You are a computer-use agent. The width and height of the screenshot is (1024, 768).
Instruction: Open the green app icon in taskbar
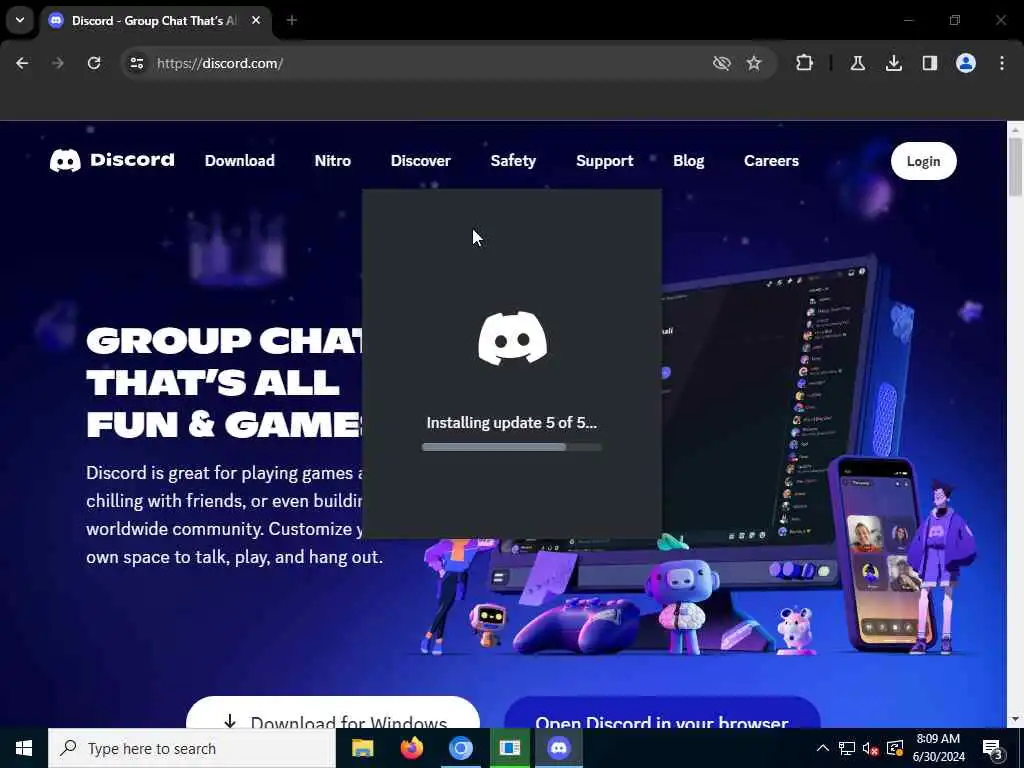(509, 748)
